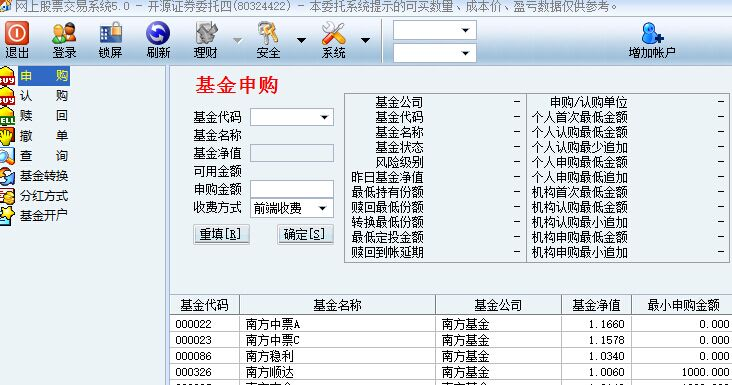
Task: Click the 重填[R] reset button
Action: pos(221,234)
